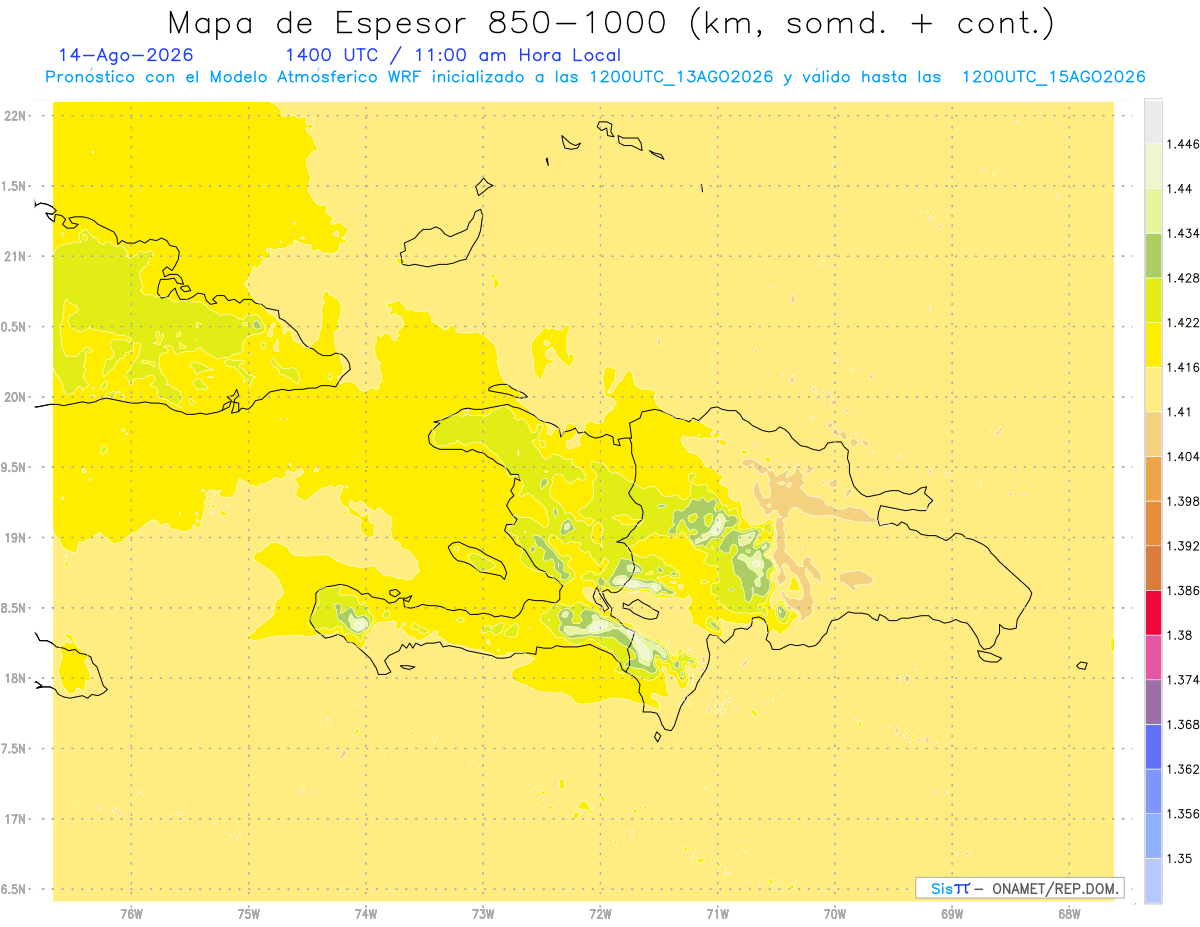Click the colorbar value 1.428
This screenshot has height=927, width=1200.
tap(1184, 278)
